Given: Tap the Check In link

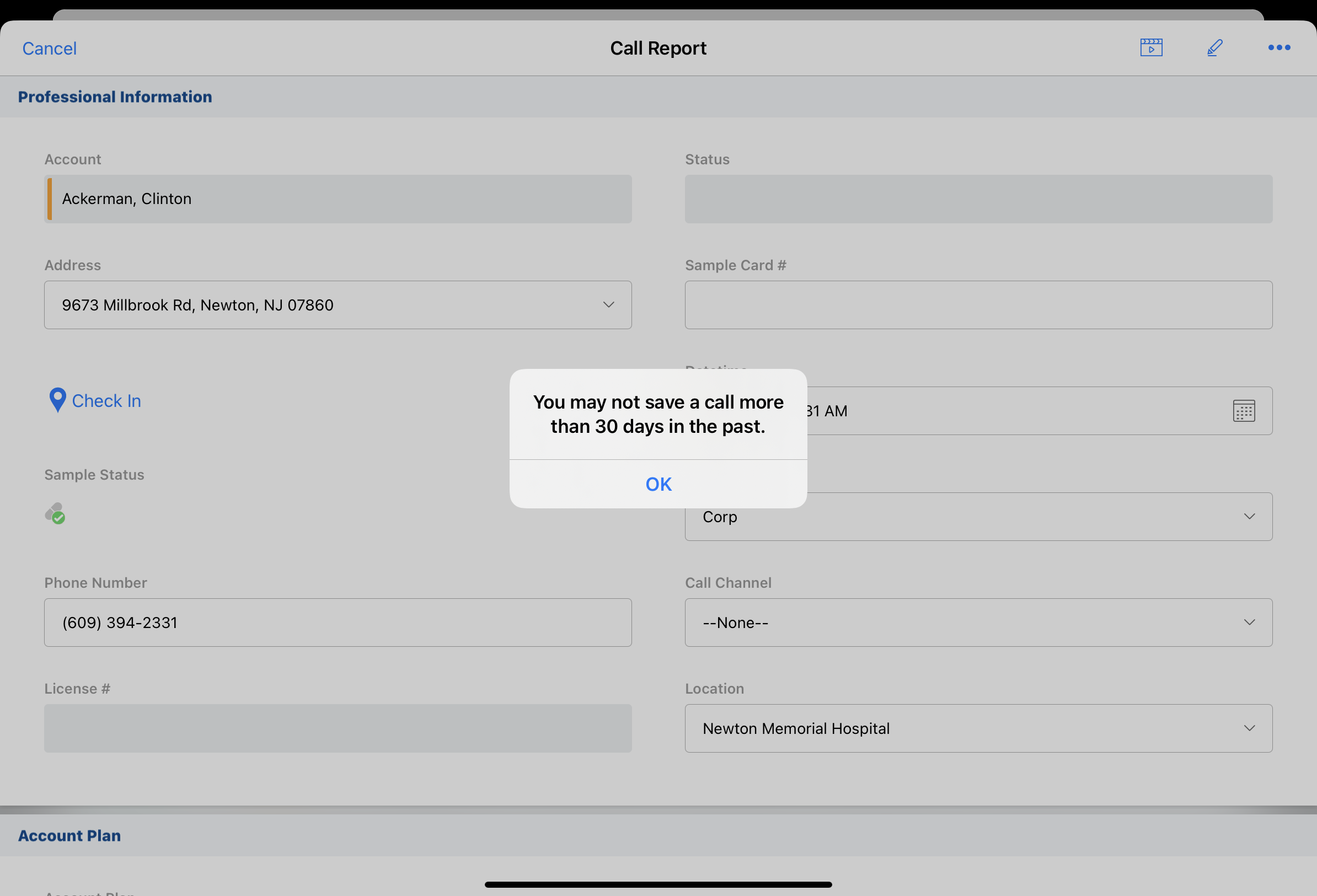Looking at the screenshot, I should point(106,401).
